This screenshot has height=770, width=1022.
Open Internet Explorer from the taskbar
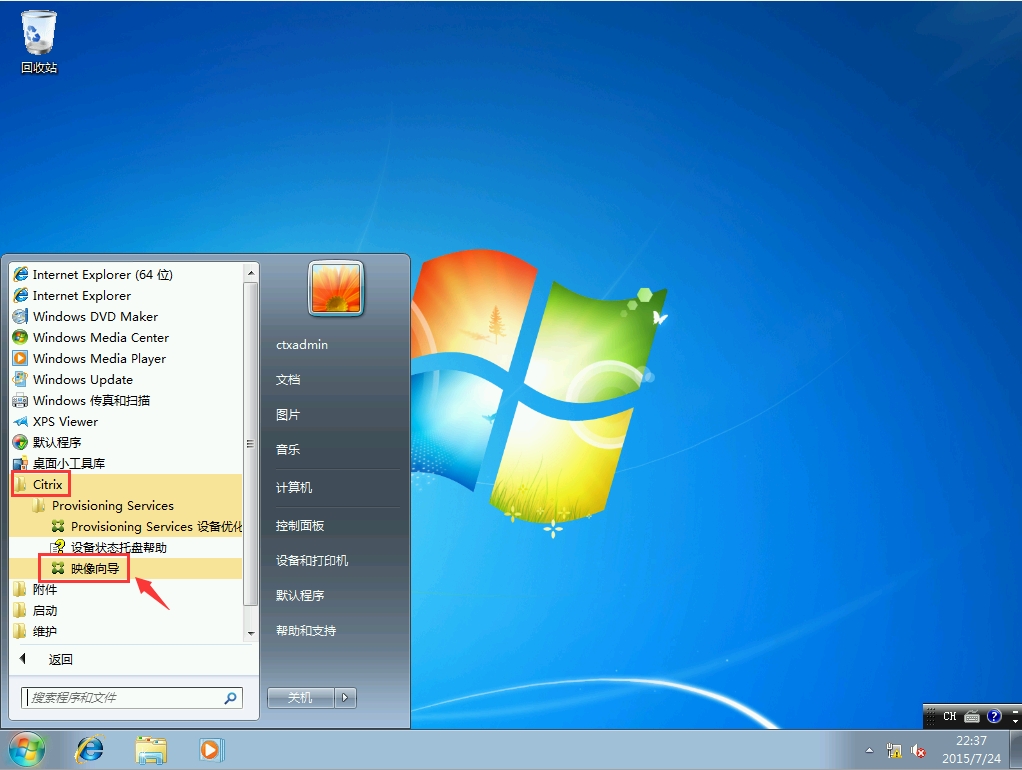pyautogui.click(x=89, y=750)
